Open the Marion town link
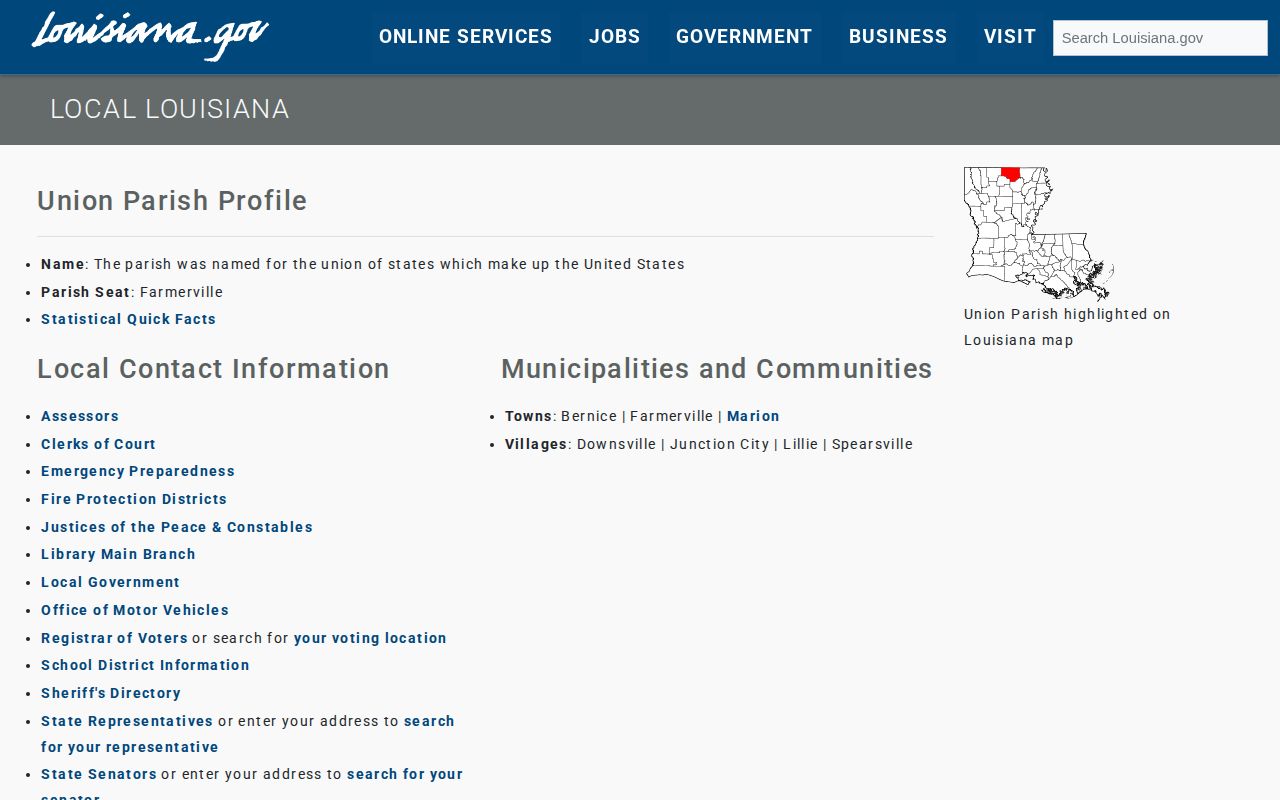The image size is (1280, 800). (753, 416)
